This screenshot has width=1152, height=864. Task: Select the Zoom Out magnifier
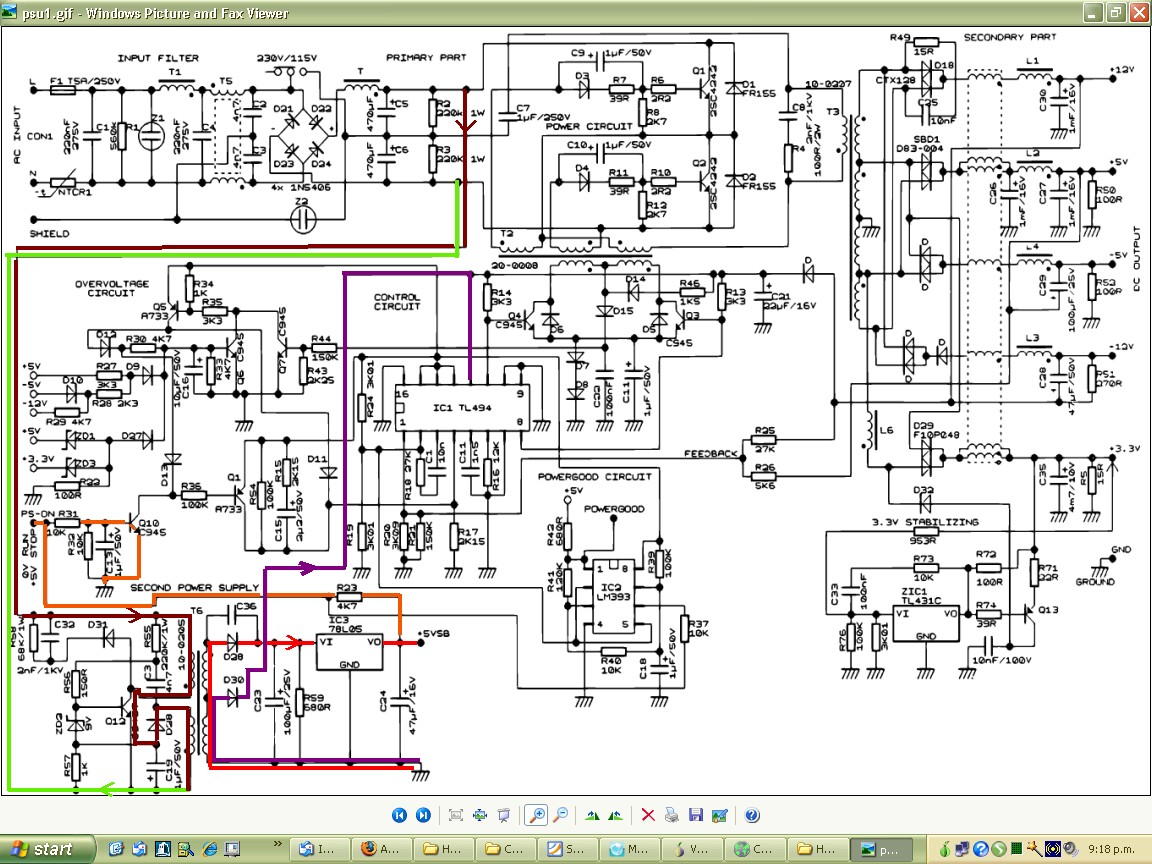561,815
